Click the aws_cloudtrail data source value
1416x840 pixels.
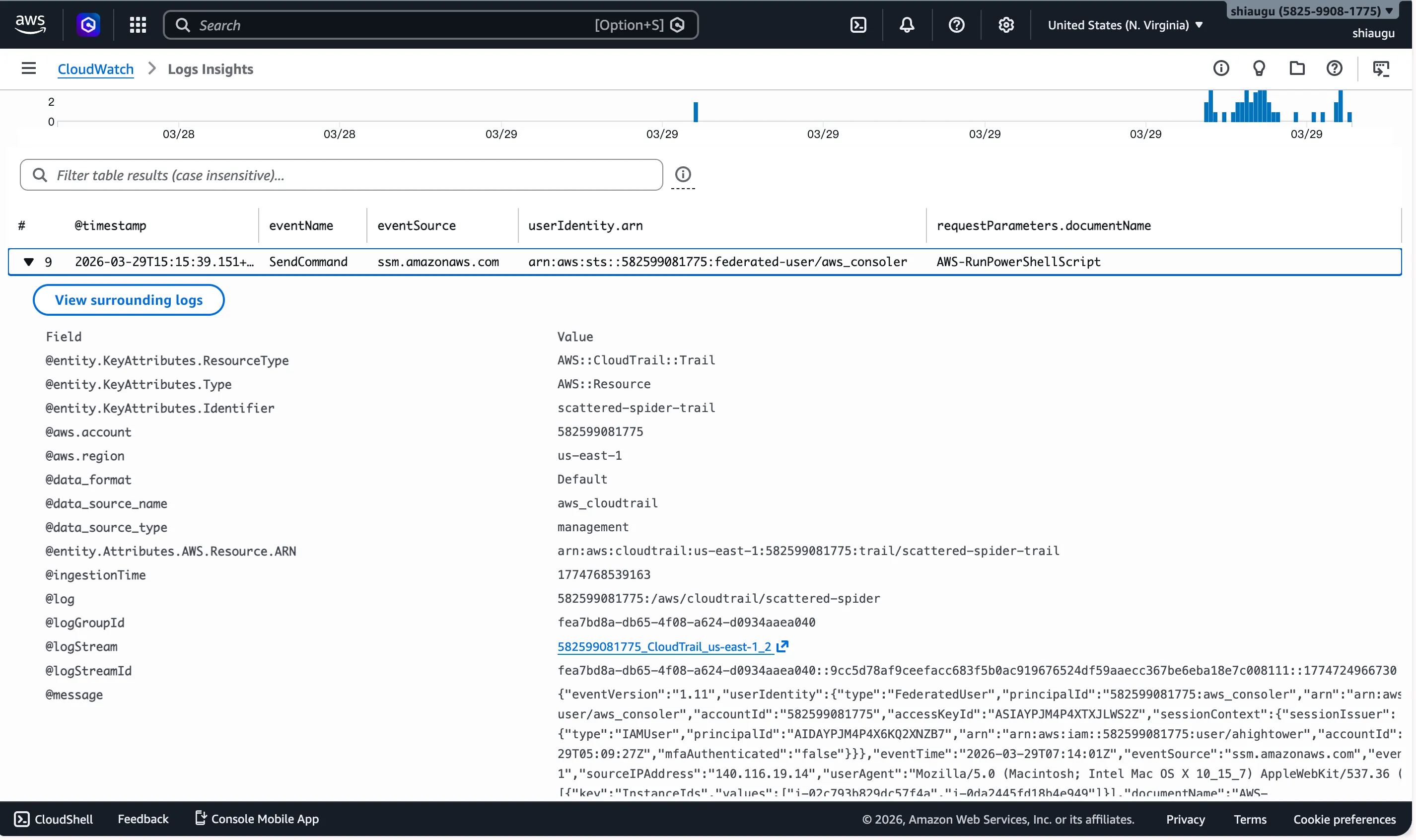(607, 502)
